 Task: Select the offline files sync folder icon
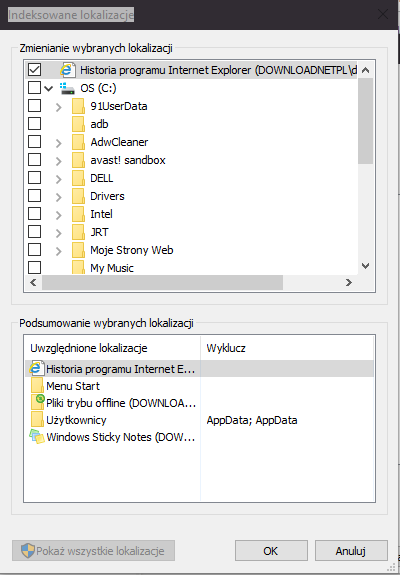37,402
